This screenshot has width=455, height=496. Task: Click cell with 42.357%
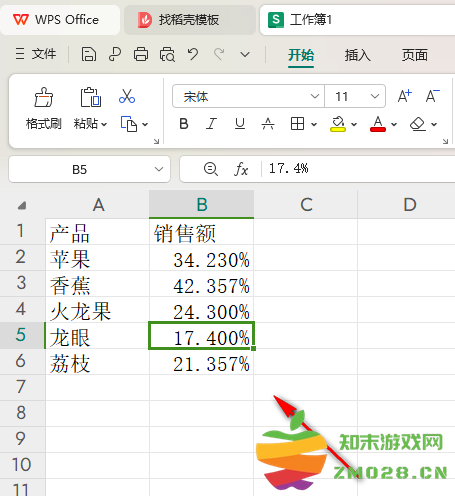pos(201,284)
